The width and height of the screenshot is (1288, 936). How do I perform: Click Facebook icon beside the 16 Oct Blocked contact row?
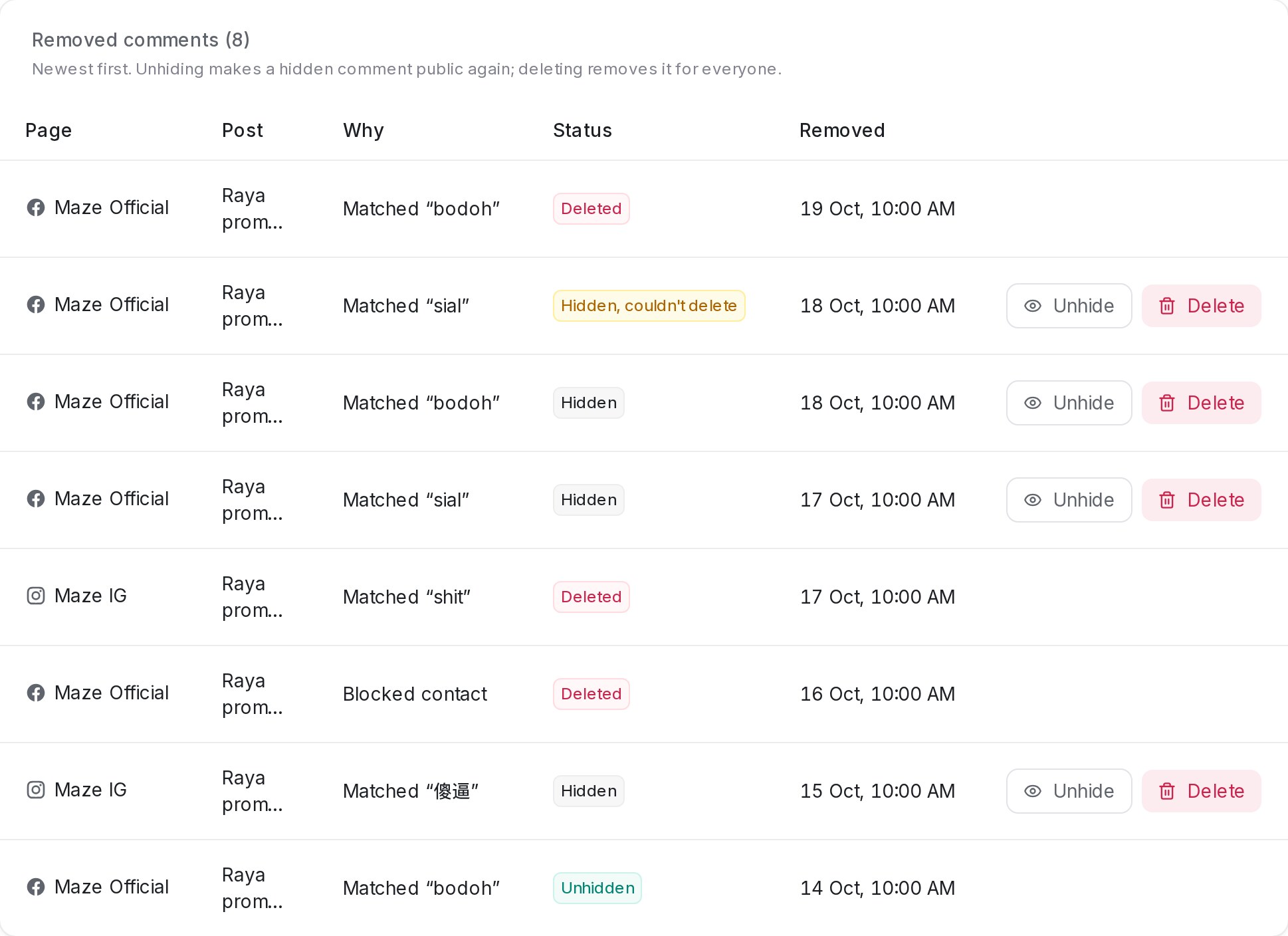click(36, 693)
